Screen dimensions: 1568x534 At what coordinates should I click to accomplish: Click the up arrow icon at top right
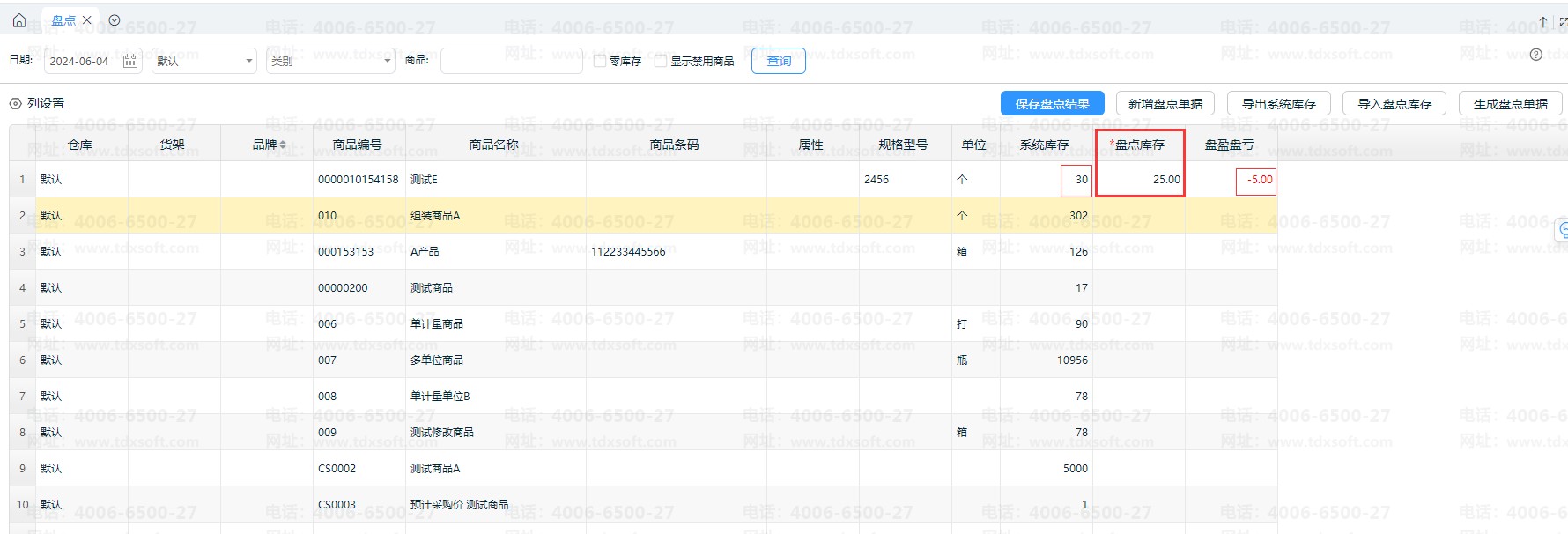coord(1543,22)
